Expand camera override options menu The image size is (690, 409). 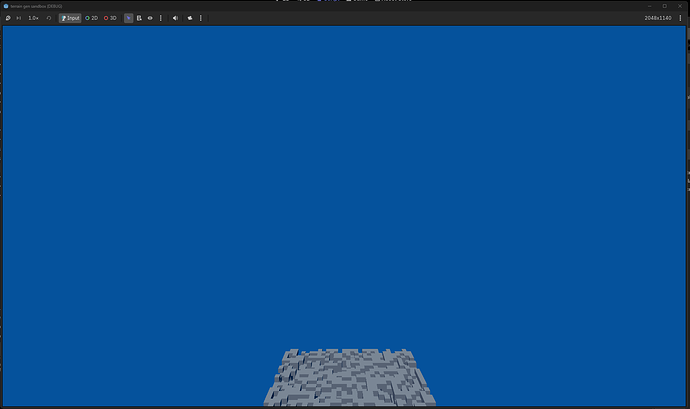pos(201,18)
